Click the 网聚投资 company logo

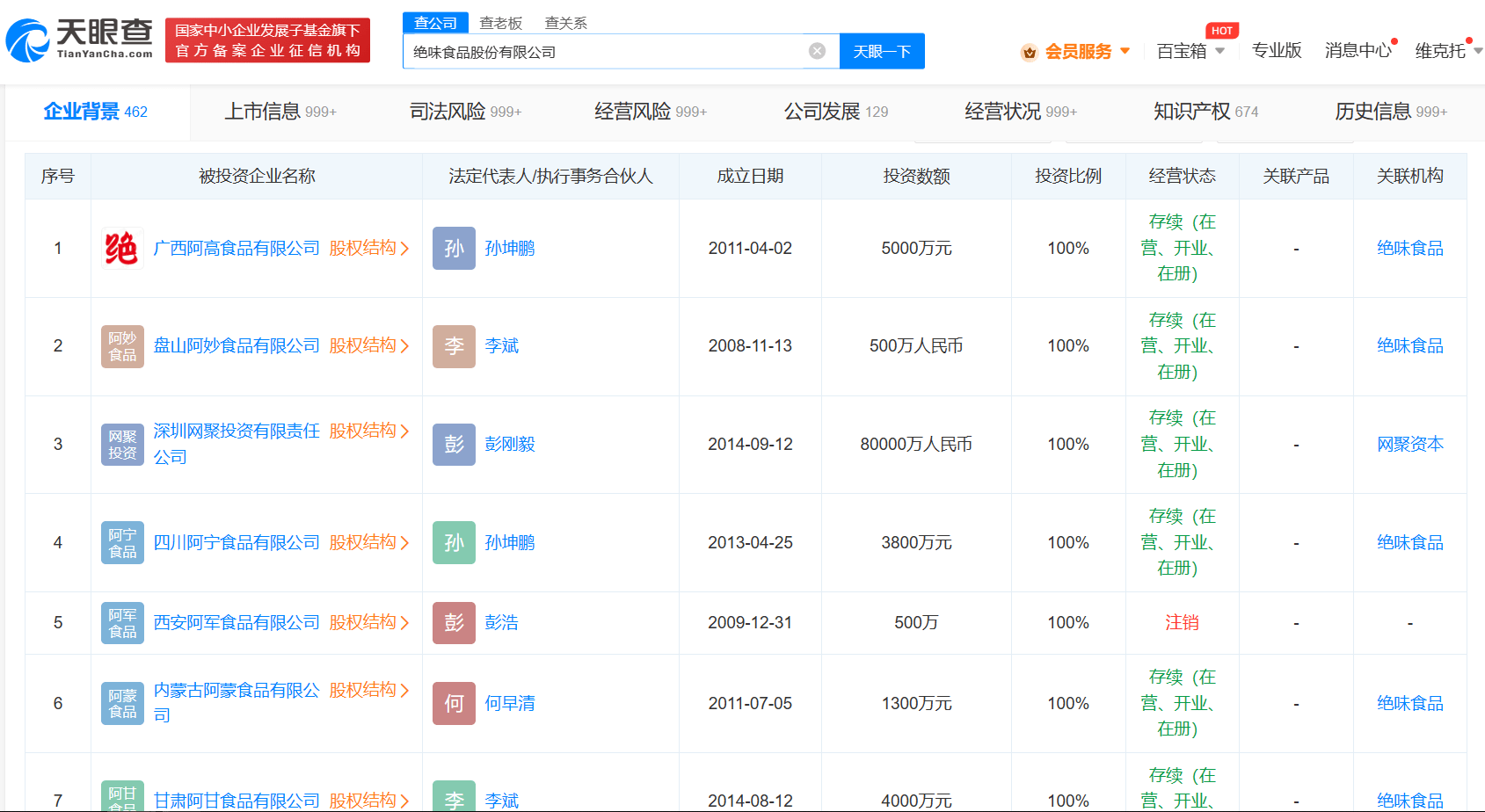[122, 444]
